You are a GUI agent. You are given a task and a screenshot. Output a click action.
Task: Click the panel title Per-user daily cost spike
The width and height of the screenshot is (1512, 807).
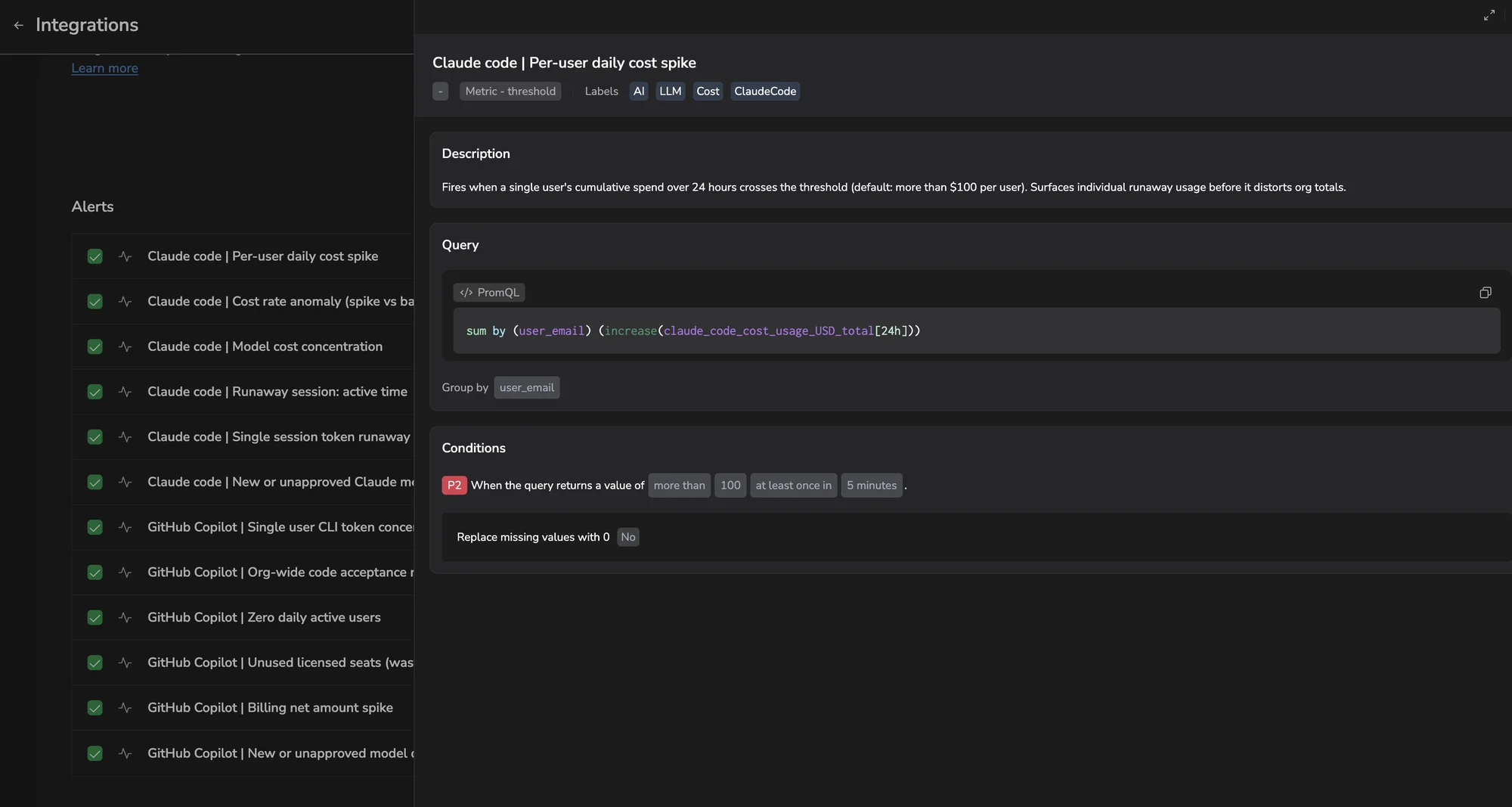[x=564, y=63]
